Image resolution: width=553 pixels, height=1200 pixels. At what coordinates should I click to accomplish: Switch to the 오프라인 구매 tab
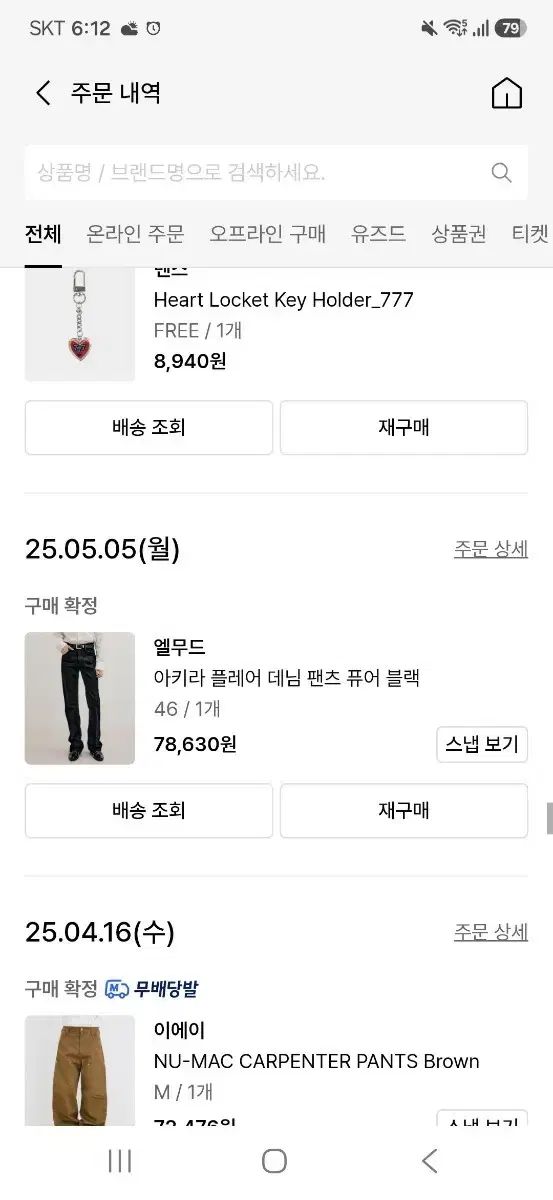267,234
